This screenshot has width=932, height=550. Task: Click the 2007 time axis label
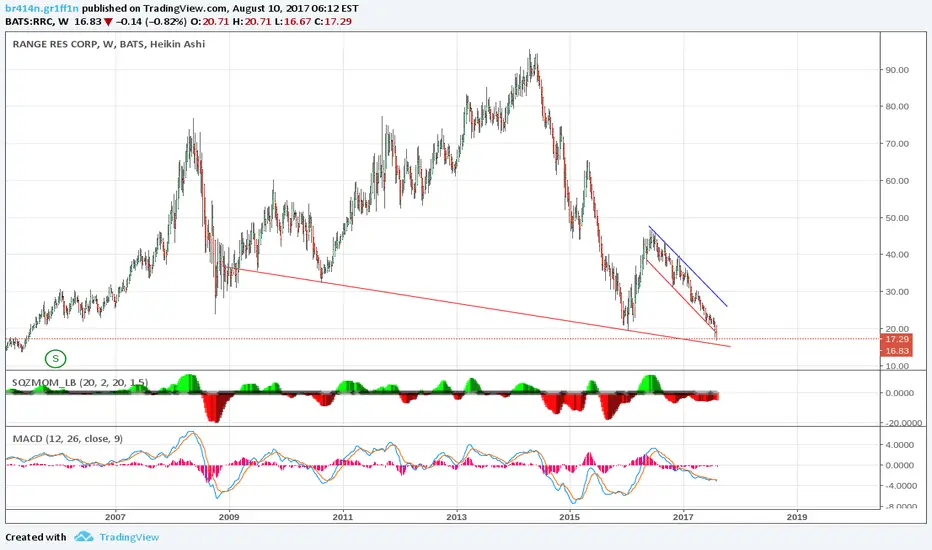(115, 517)
